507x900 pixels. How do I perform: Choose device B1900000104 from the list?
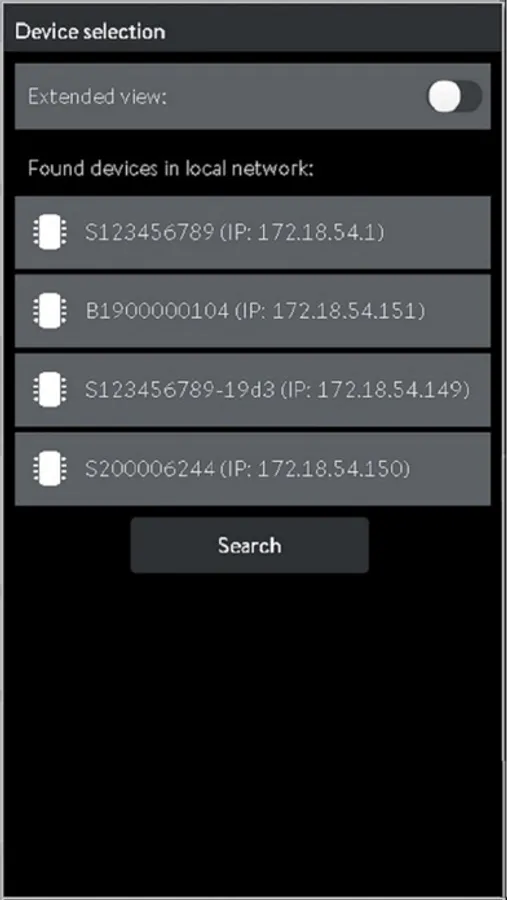click(x=253, y=311)
